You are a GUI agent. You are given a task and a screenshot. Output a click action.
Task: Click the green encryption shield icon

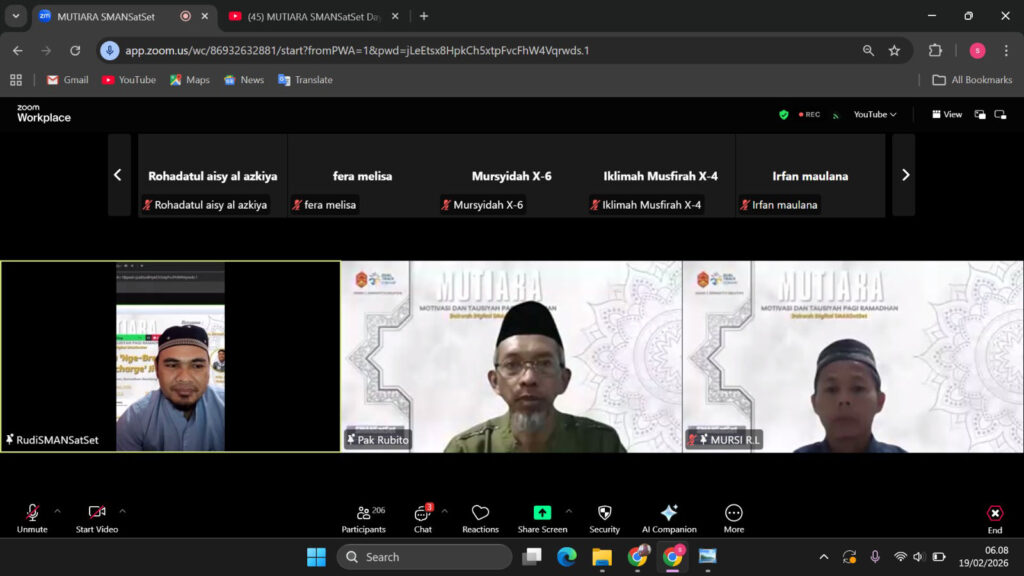point(784,114)
